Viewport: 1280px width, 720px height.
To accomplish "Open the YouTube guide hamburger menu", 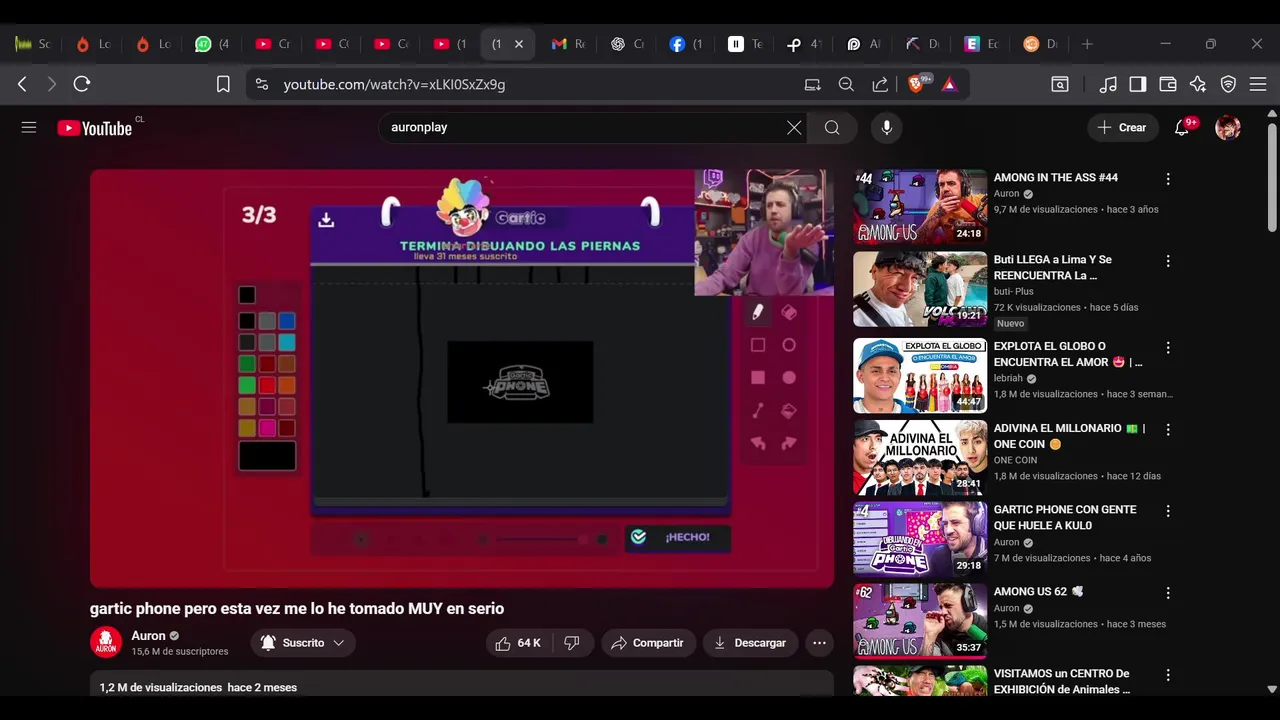I will (x=29, y=127).
